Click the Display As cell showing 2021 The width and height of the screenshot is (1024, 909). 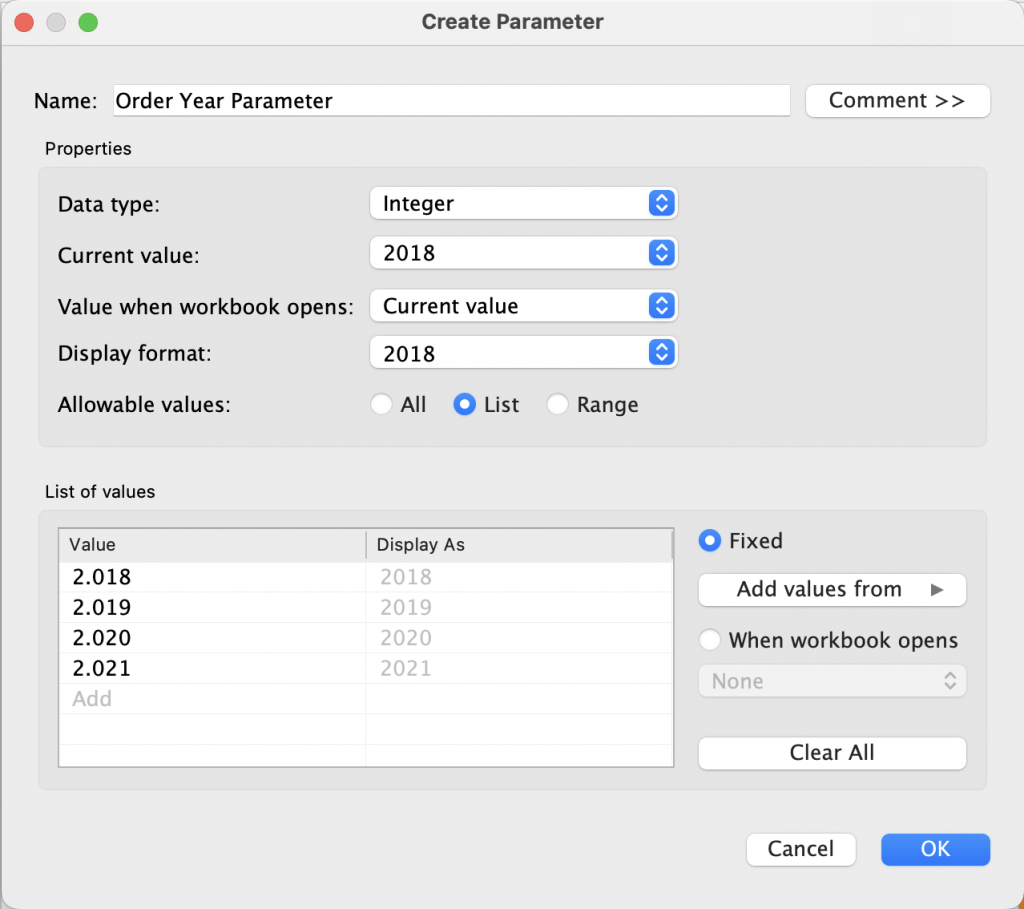405,668
